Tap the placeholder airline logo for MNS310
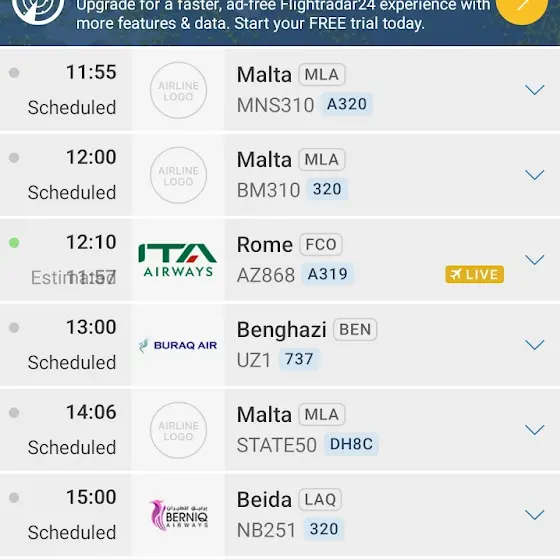 pos(178,90)
